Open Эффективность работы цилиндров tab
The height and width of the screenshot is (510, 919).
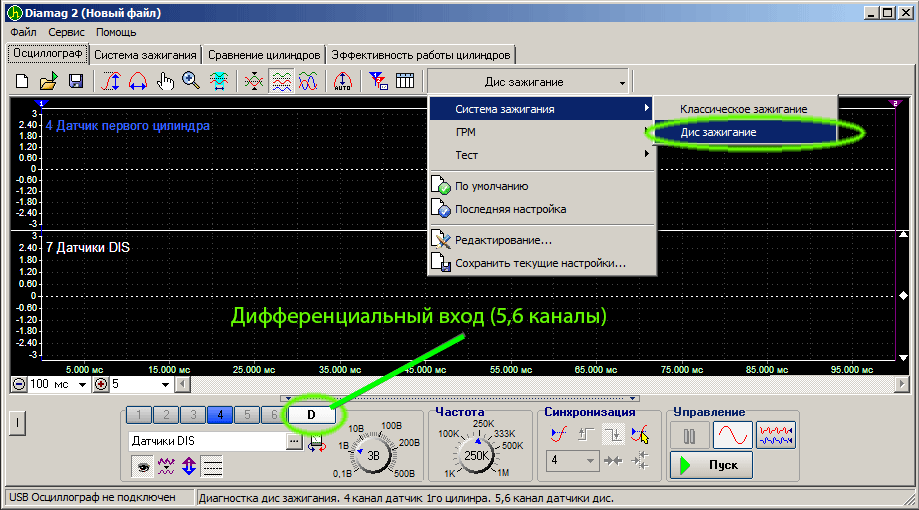[421, 55]
